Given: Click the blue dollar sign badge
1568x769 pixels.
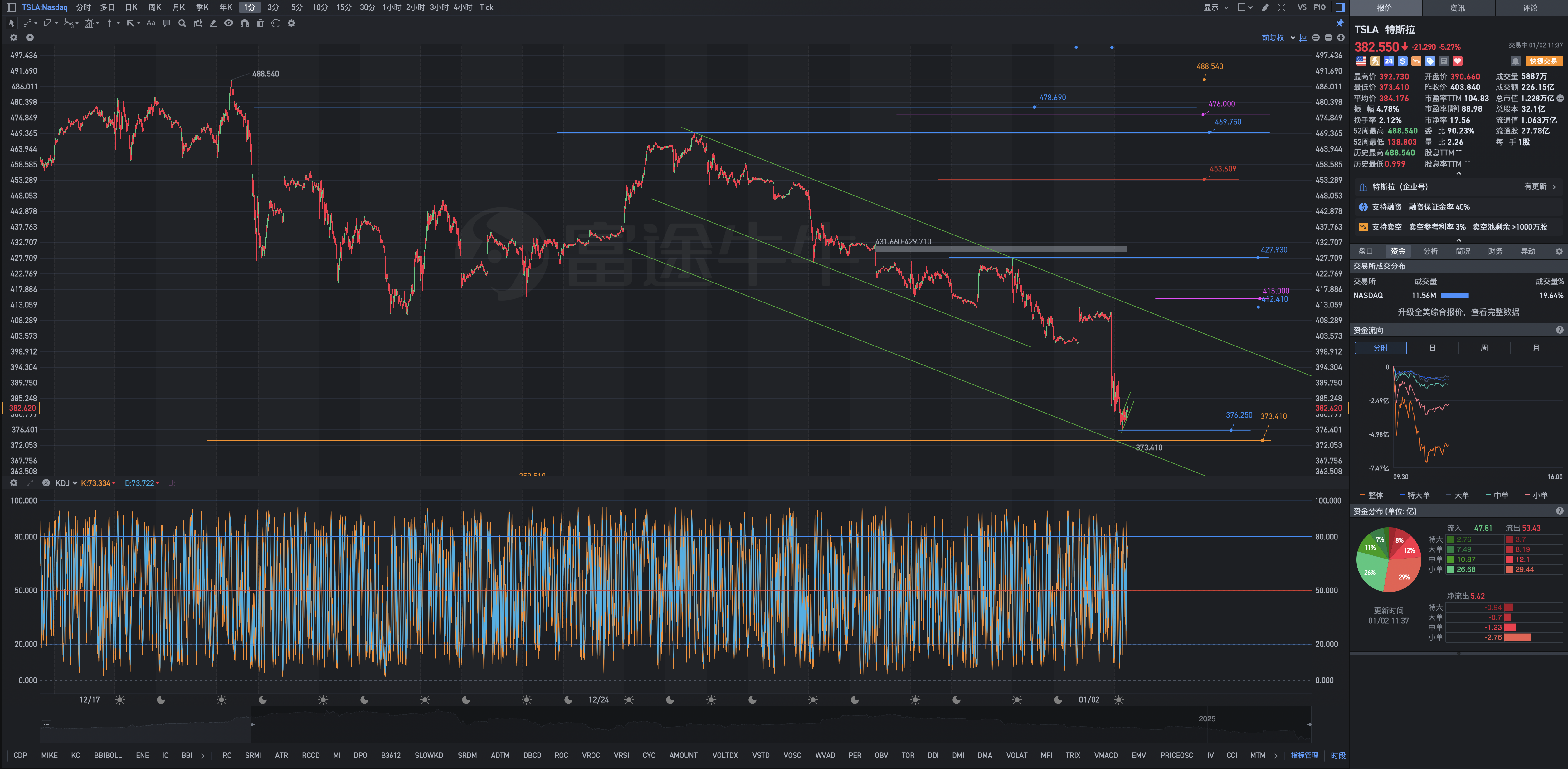Looking at the screenshot, I should point(1402,61).
